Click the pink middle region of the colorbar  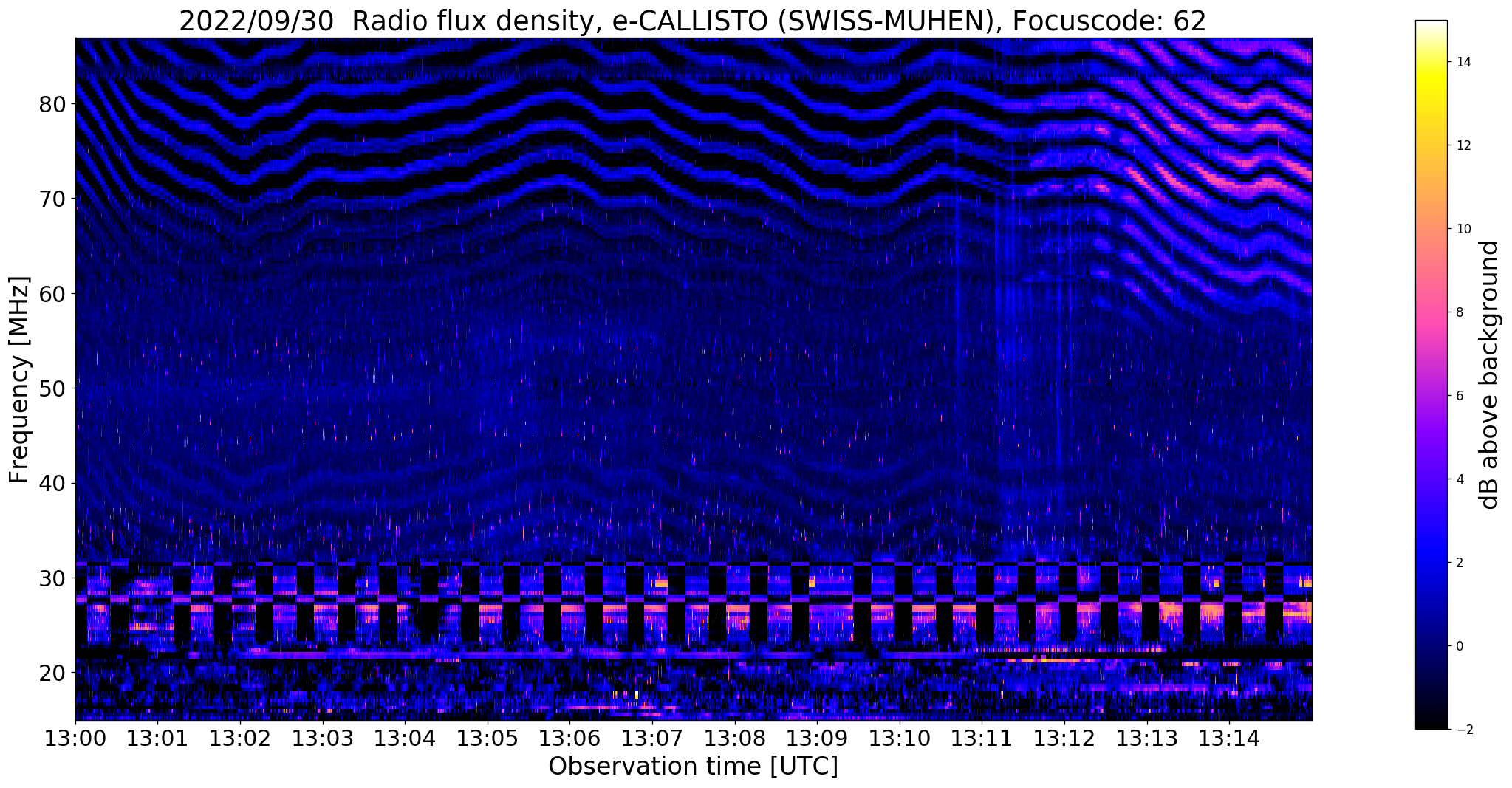coord(1431,318)
